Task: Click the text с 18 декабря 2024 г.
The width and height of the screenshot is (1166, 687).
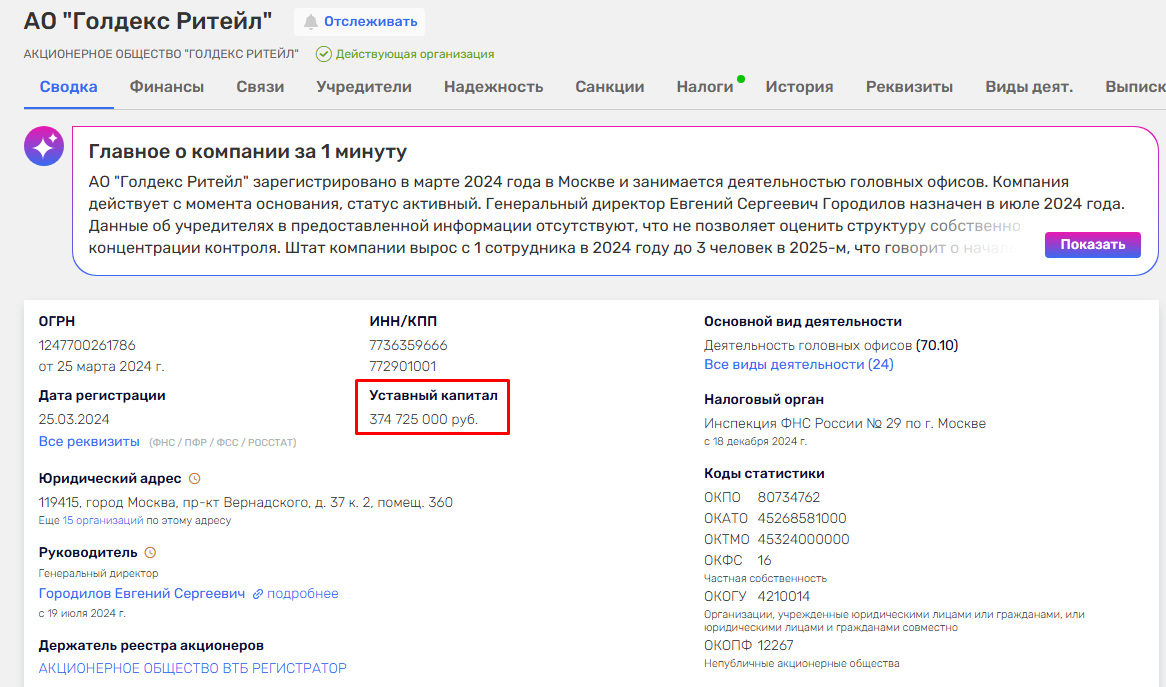Action: click(755, 442)
